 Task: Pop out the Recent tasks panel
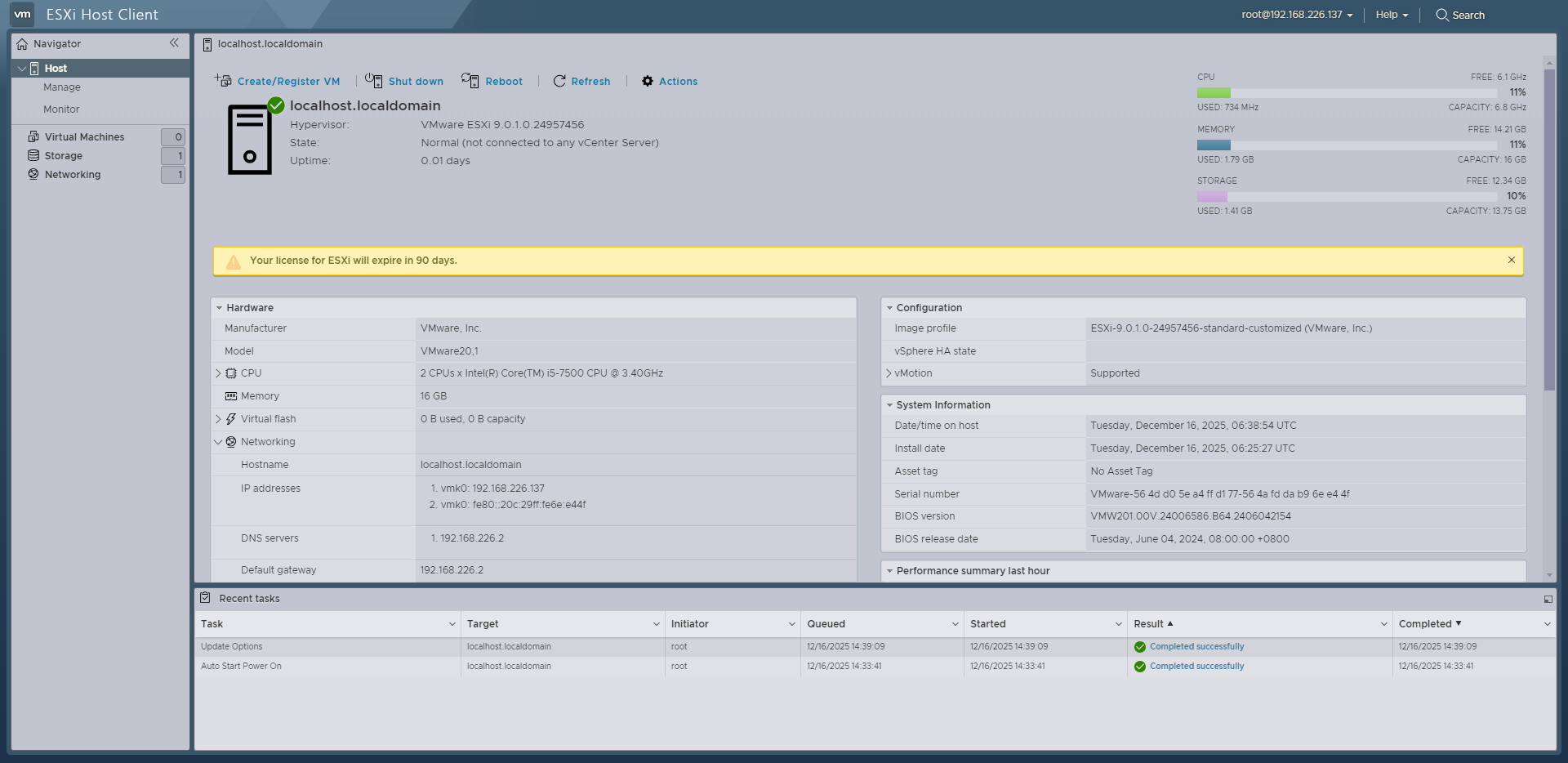(x=1548, y=599)
